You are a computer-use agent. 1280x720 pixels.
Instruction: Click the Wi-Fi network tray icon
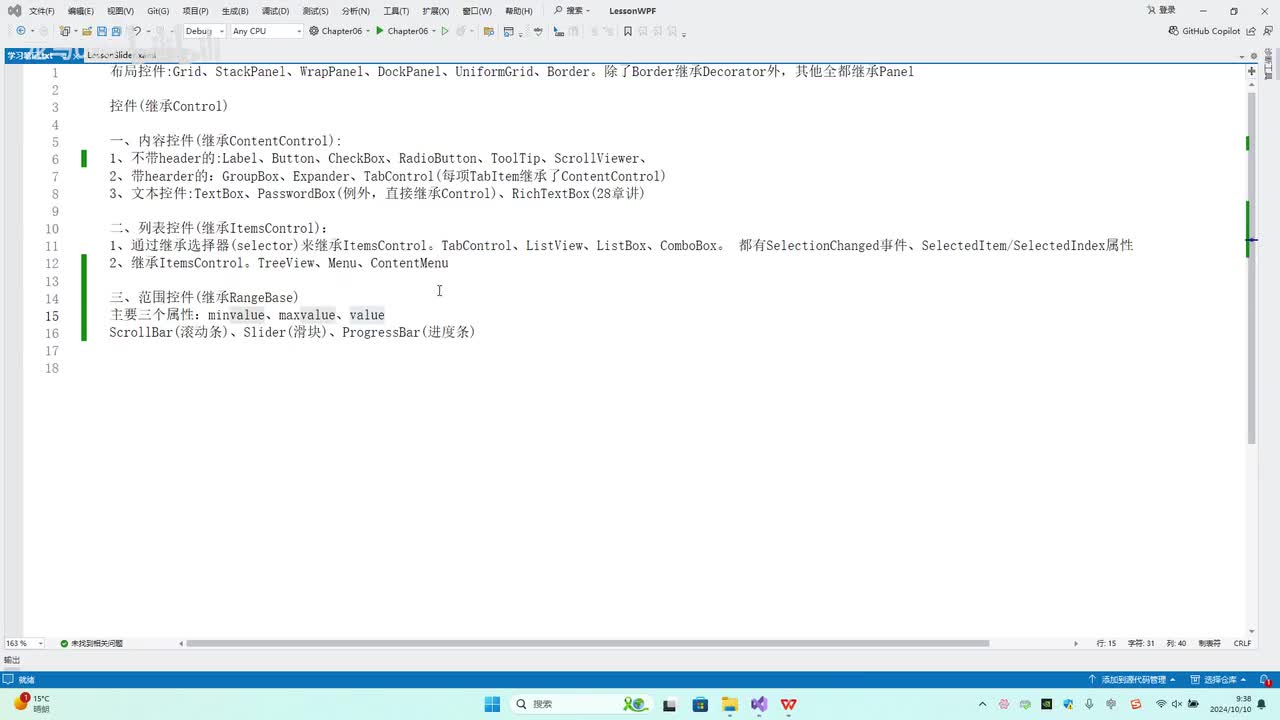[x=1161, y=704]
